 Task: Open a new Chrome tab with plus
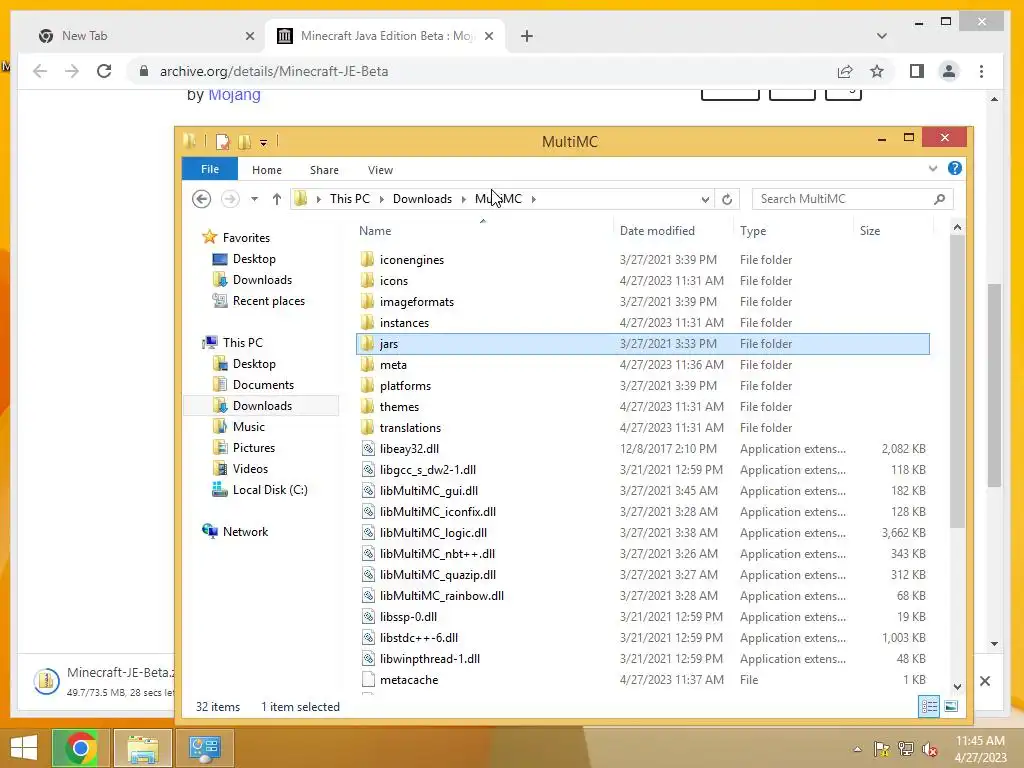coord(526,36)
